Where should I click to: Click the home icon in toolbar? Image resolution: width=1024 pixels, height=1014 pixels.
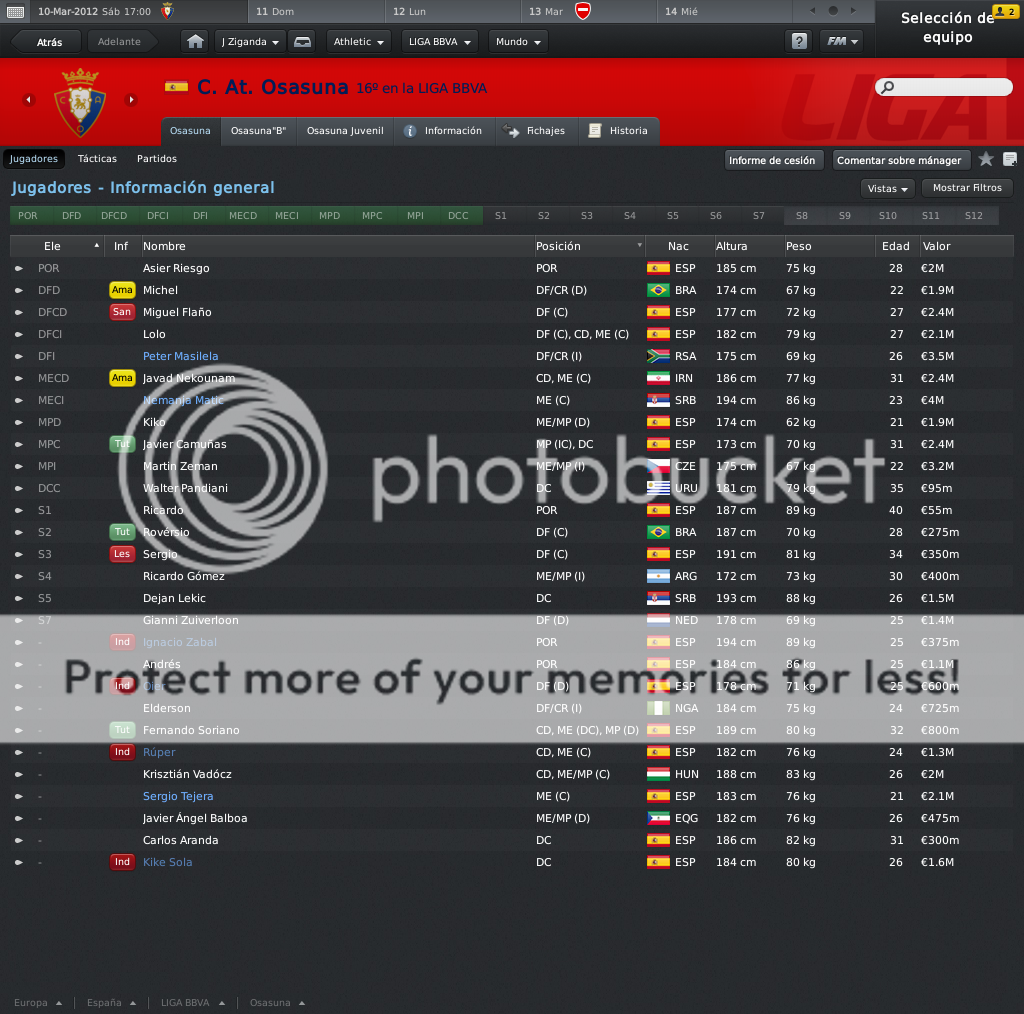[x=195, y=42]
